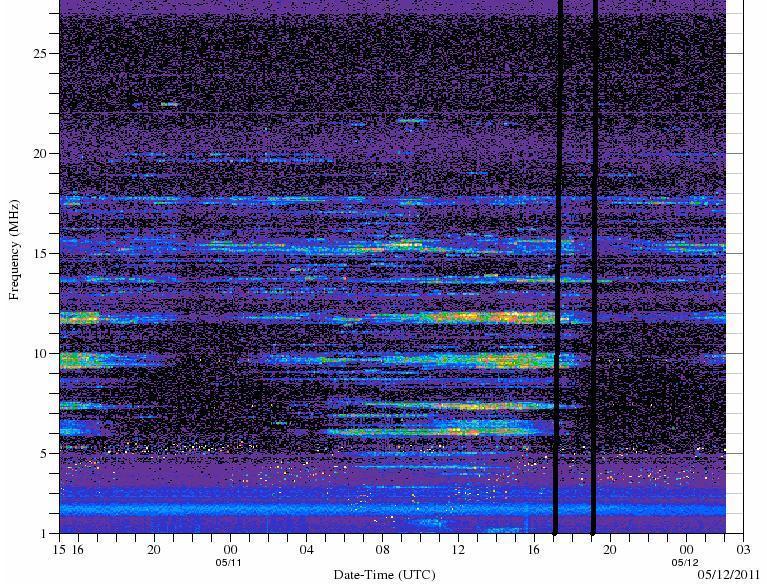Viewport: 767px width, 588px height.
Task: Click the 04 hour tick label
Action: coord(306,550)
